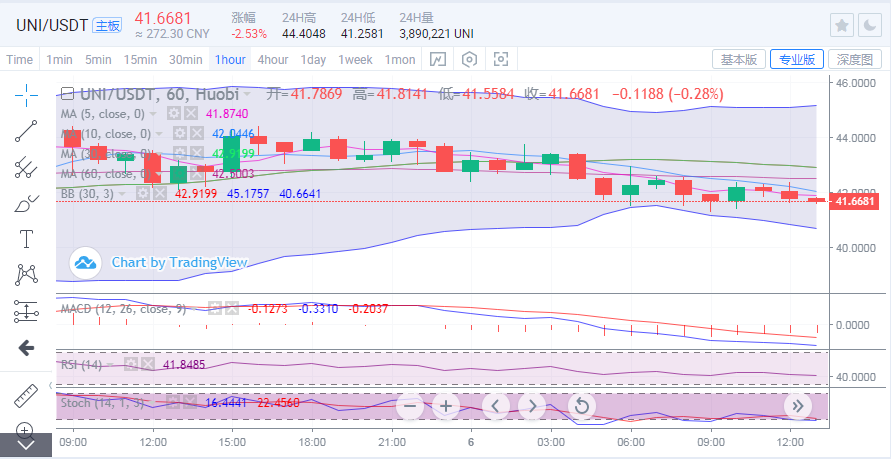Toggle night mode with moon icon
Viewport: 891px width, 459px height.
[870, 26]
